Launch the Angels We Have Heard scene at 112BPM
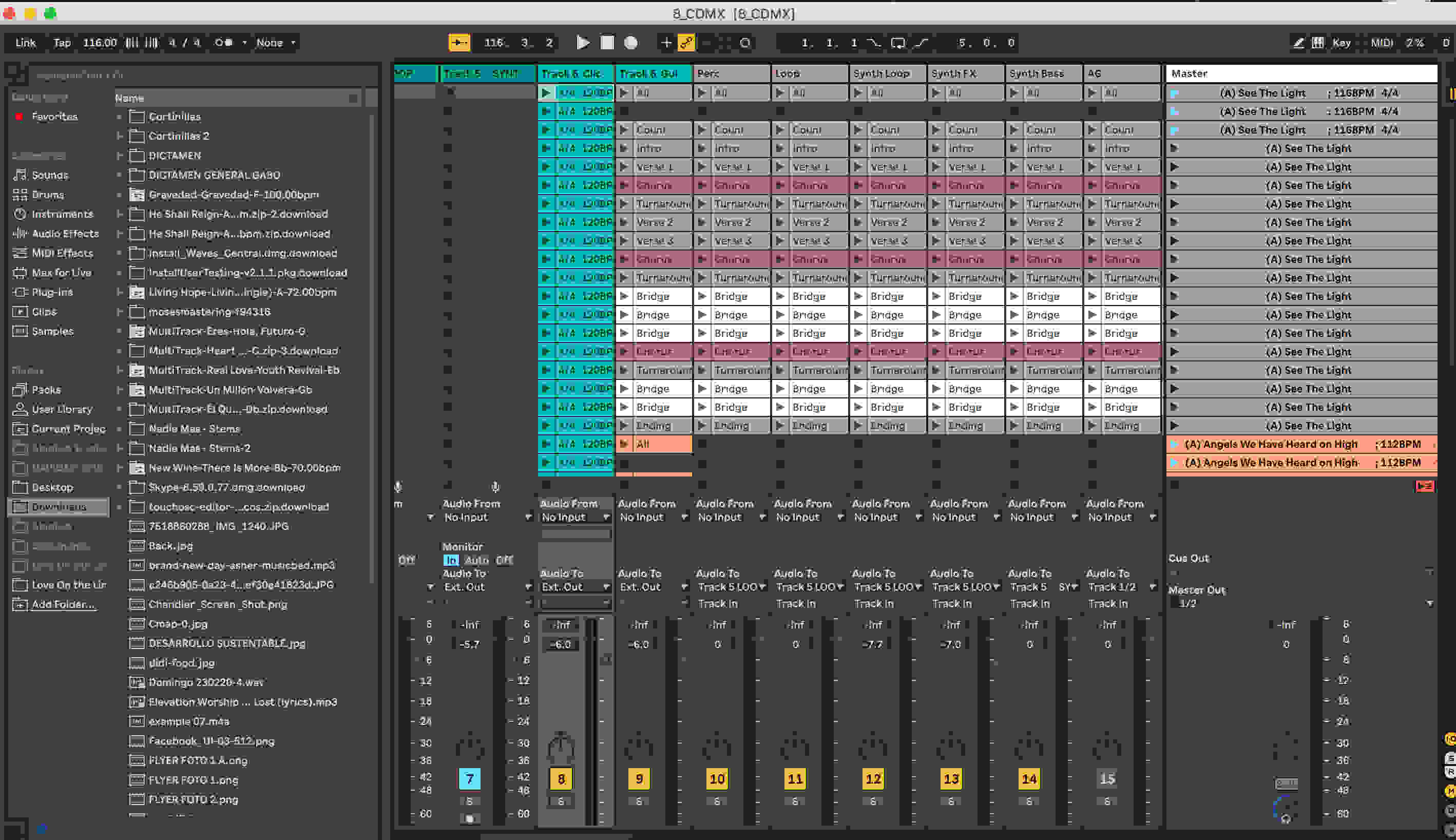This screenshot has width=1456, height=840. point(1174,444)
